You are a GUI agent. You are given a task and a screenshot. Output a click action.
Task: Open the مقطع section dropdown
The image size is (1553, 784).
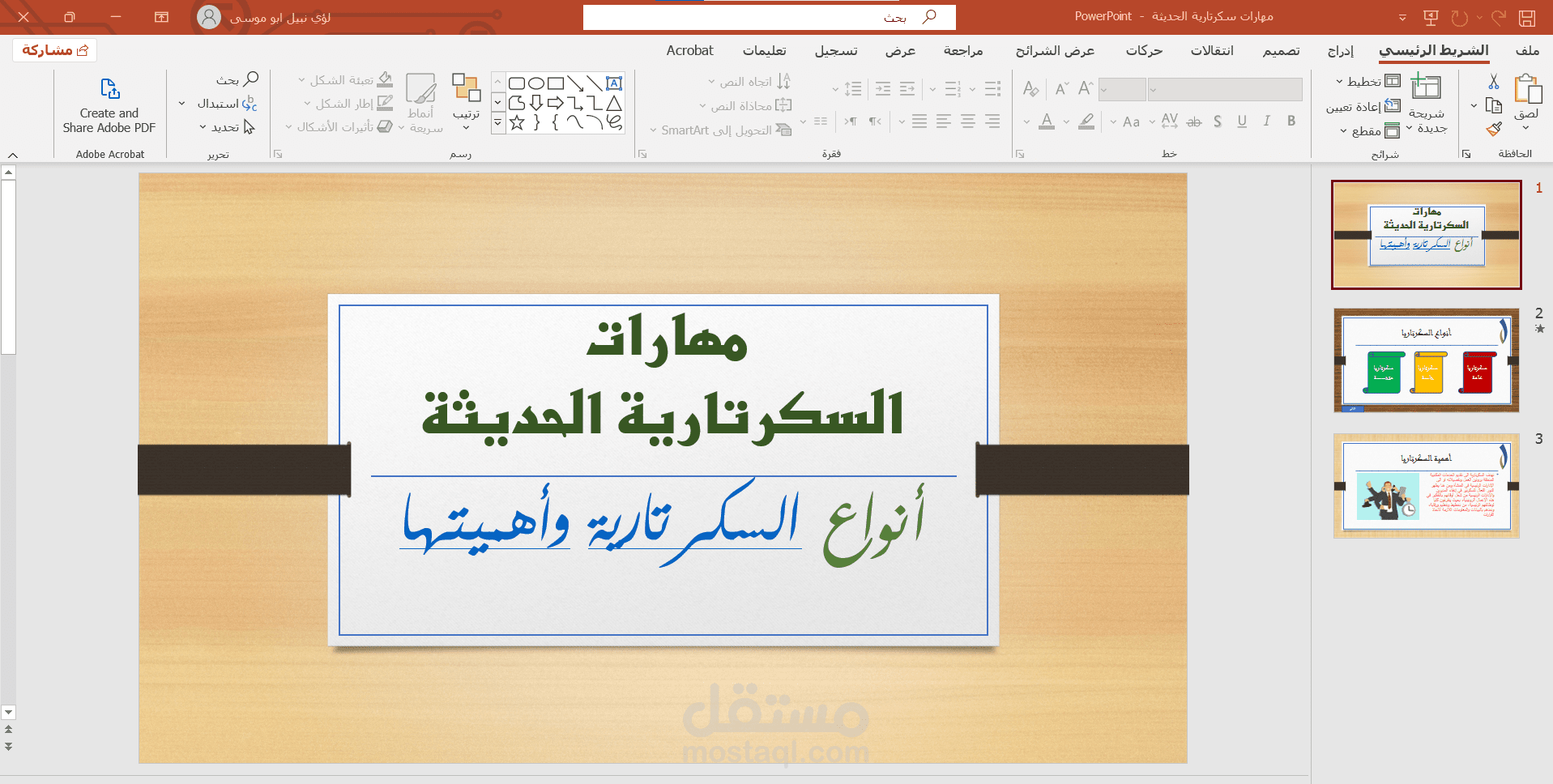click(x=1369, y=130)
